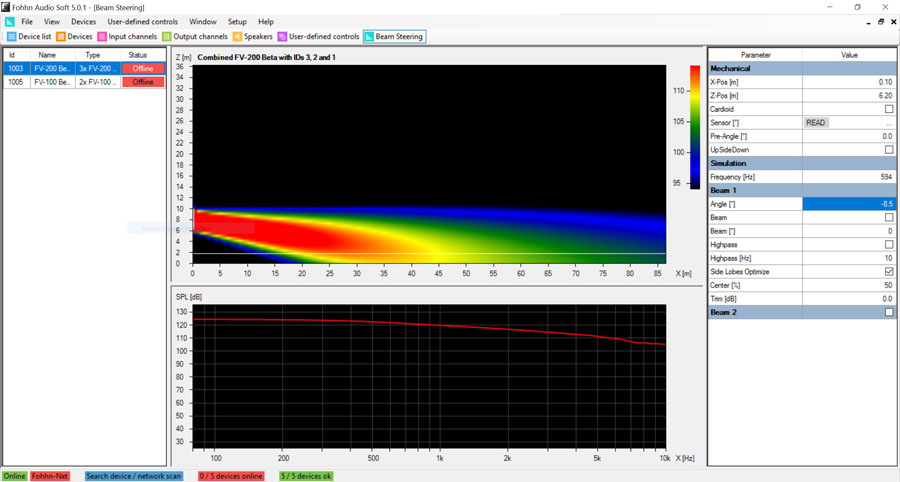
Task: Click the Input channels toolbar label
Action: click(x=133, y=37)
